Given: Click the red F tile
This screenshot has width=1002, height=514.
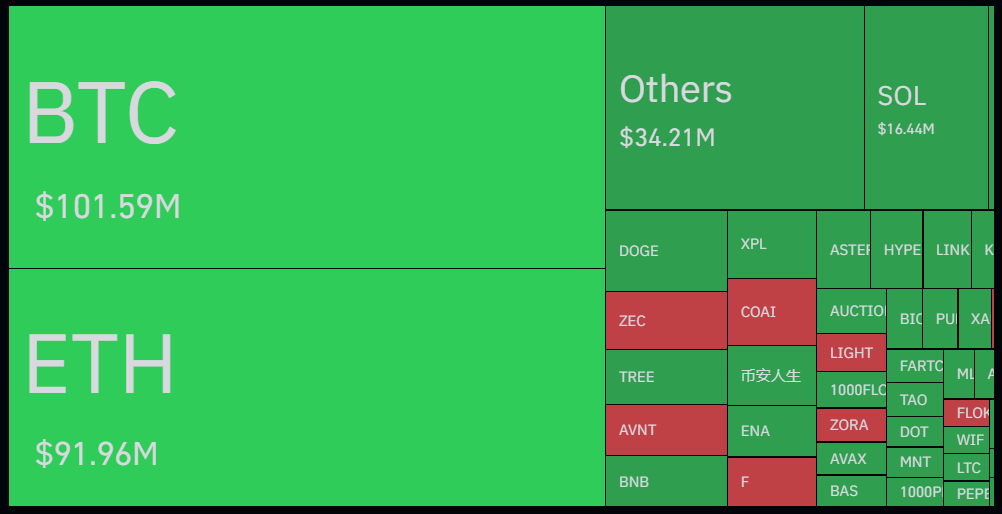Looking at the screenshot, I should pyautogui.click(x=771, y=481).
